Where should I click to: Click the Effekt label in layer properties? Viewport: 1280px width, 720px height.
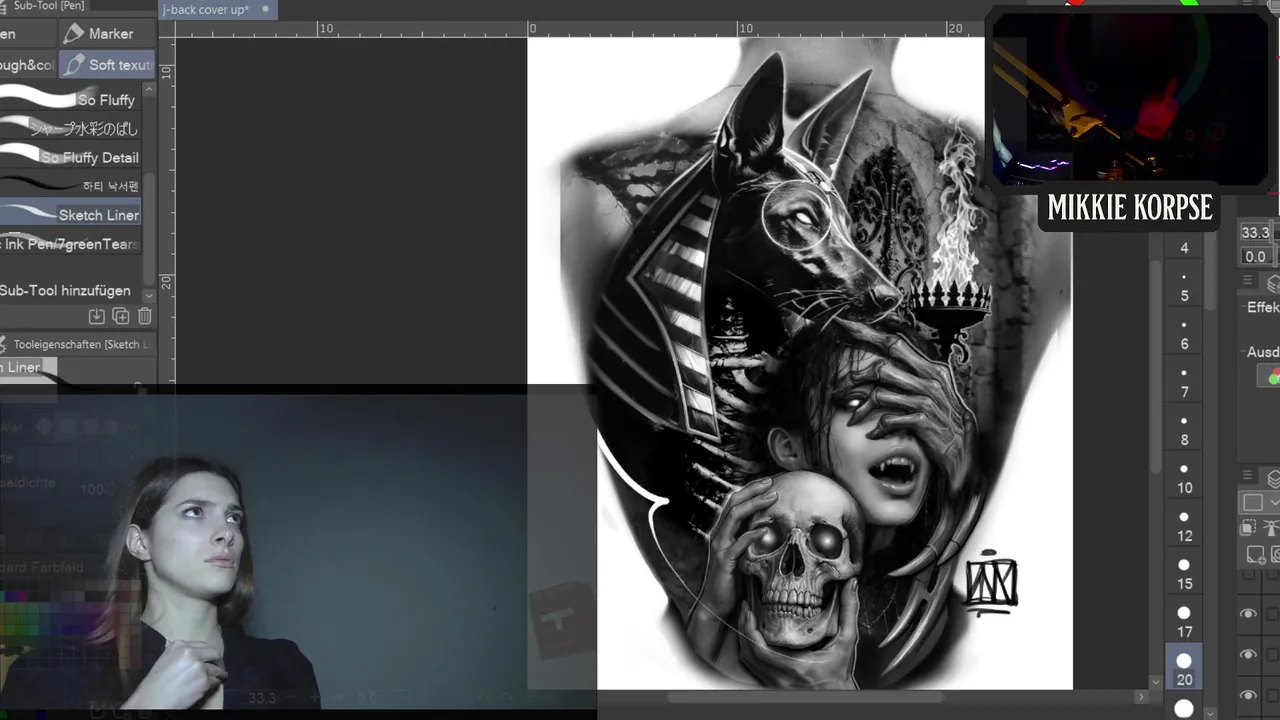[1263, 308]
